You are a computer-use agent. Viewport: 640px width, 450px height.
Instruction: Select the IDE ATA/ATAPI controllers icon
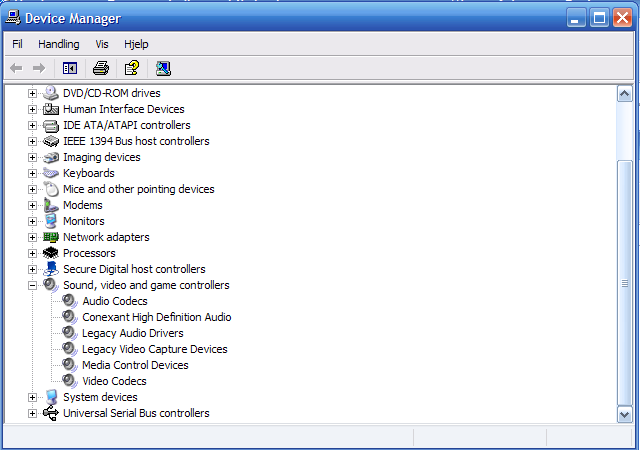click(51, 125)
